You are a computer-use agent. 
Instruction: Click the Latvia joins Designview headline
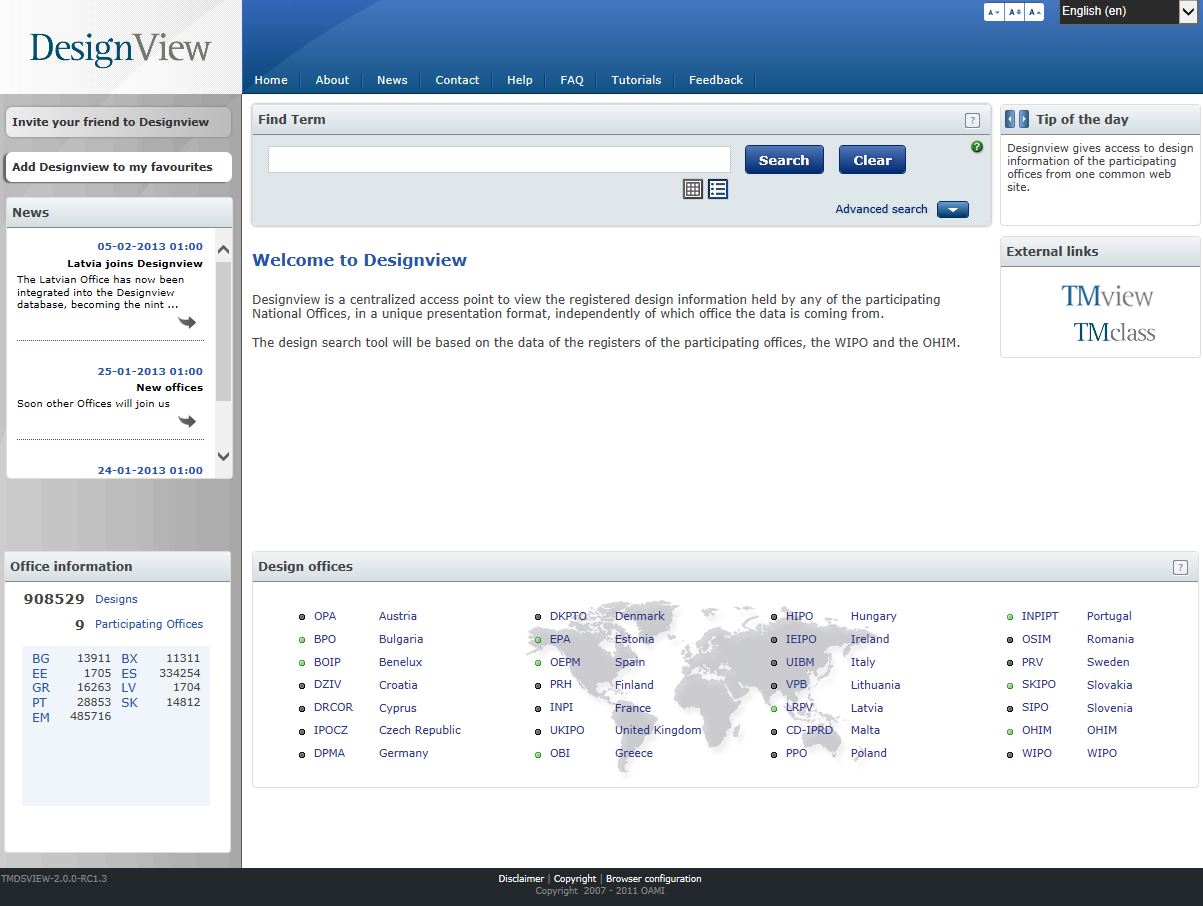tap(135, 264)
